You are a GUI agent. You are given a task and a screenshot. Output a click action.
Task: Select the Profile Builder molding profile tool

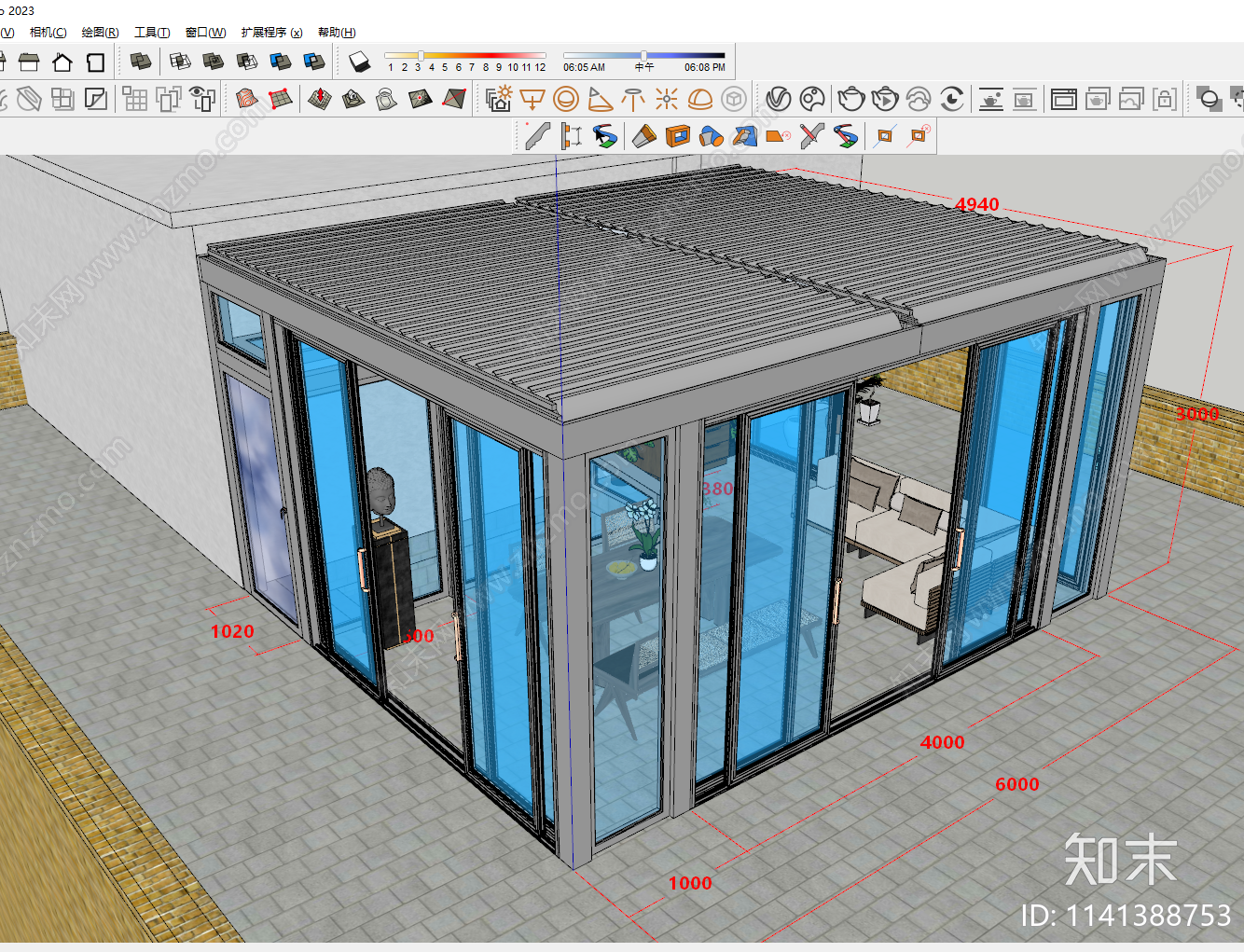pos(536,136)
